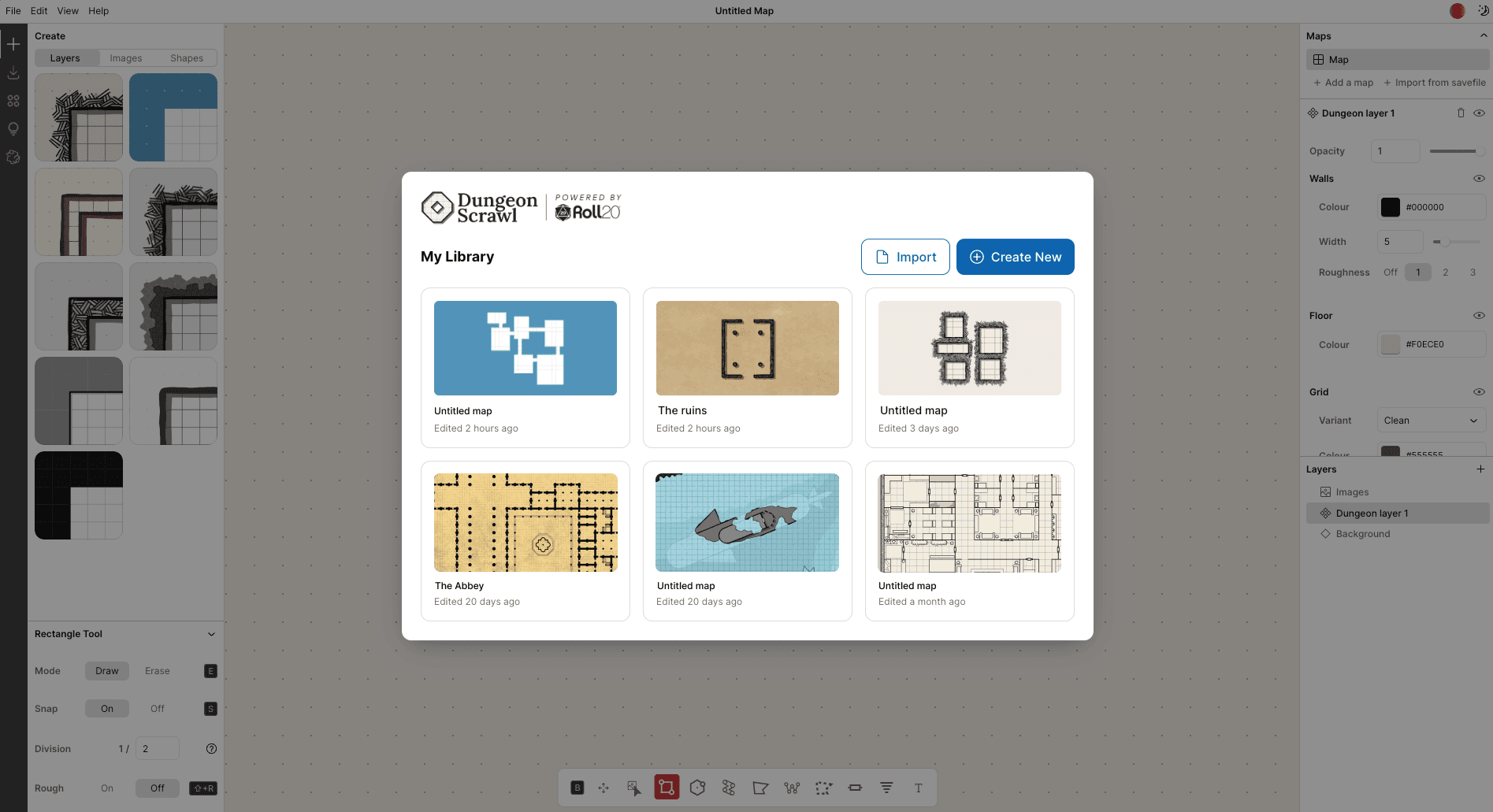Click the Create New button
The width and height of the screenshot is (1493, 812).
(1015, 257)
